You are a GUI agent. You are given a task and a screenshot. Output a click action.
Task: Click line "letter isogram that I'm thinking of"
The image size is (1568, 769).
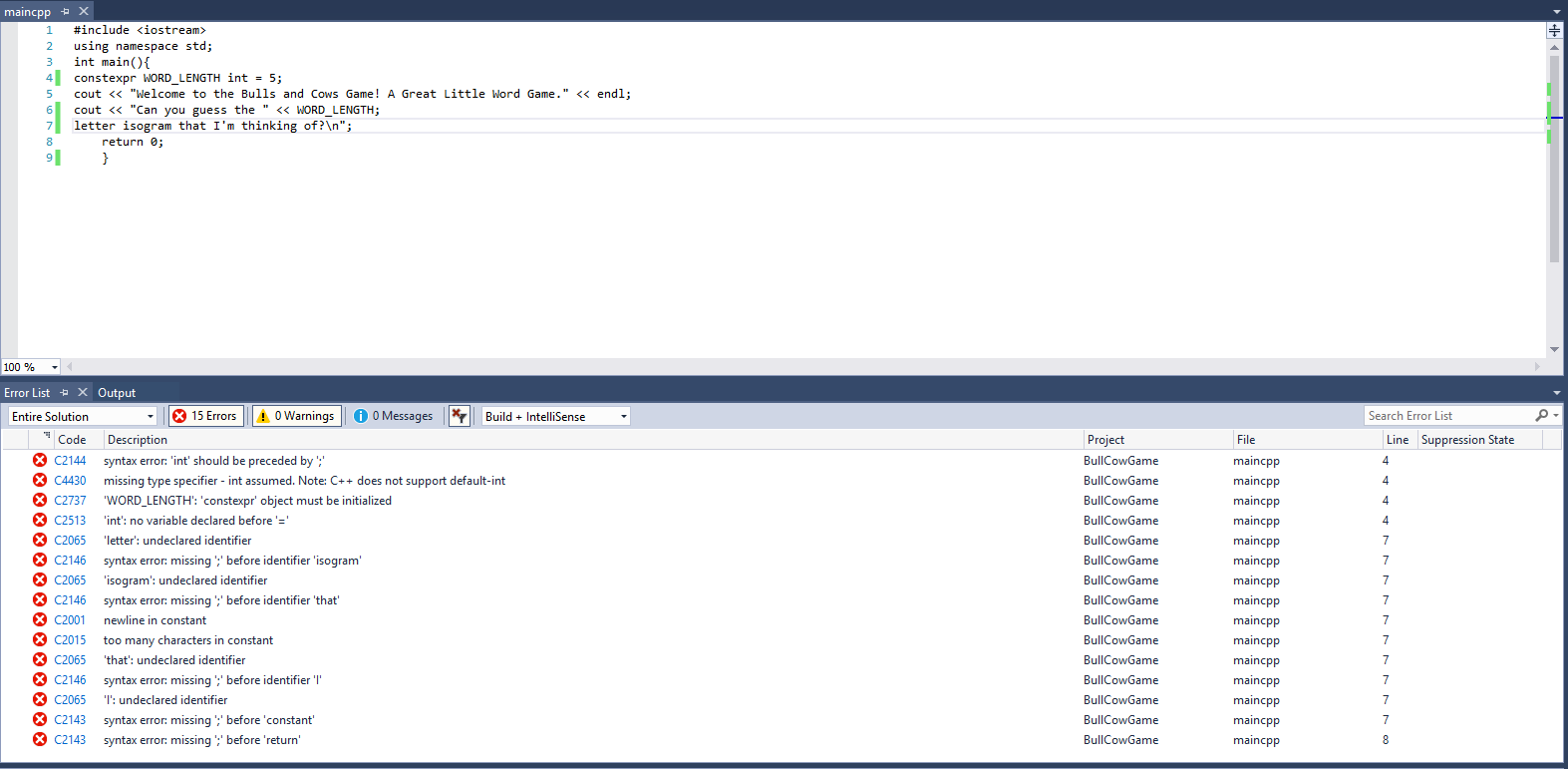212,126
